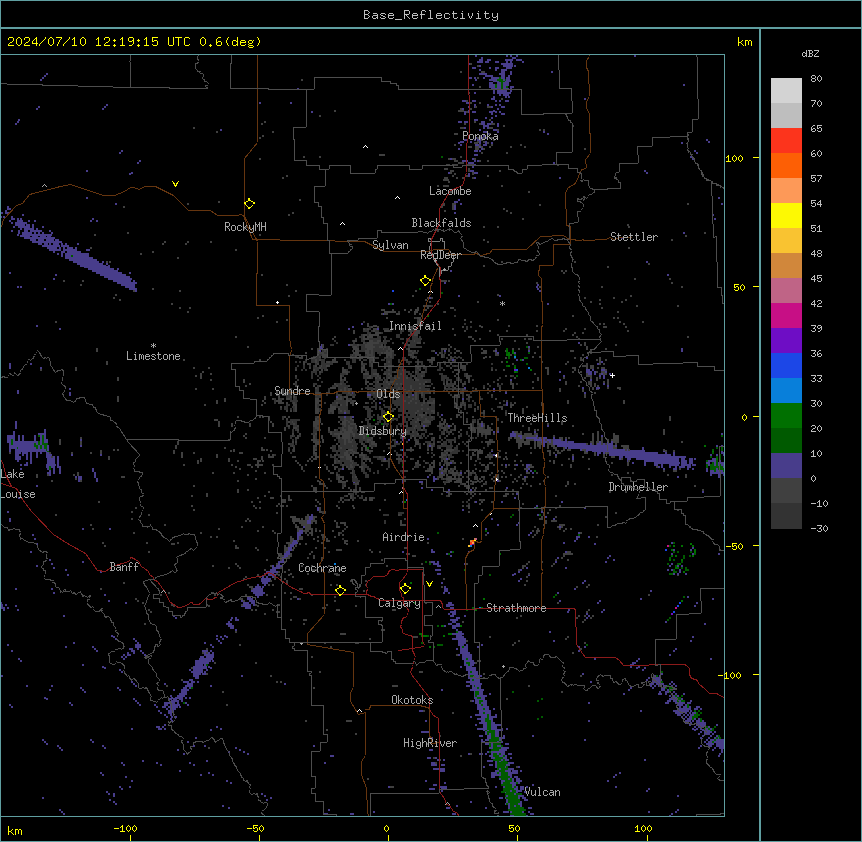Click the yellow marker above Calgary label

(x=405, y=589)
